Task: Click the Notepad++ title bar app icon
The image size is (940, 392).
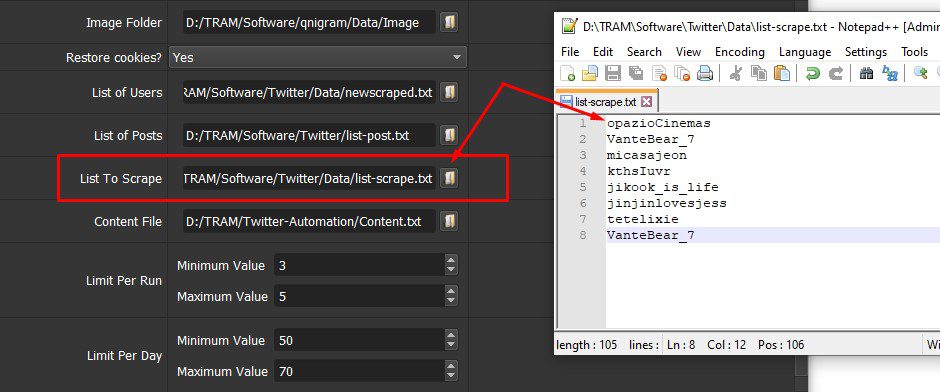Action: pos(569,26)
